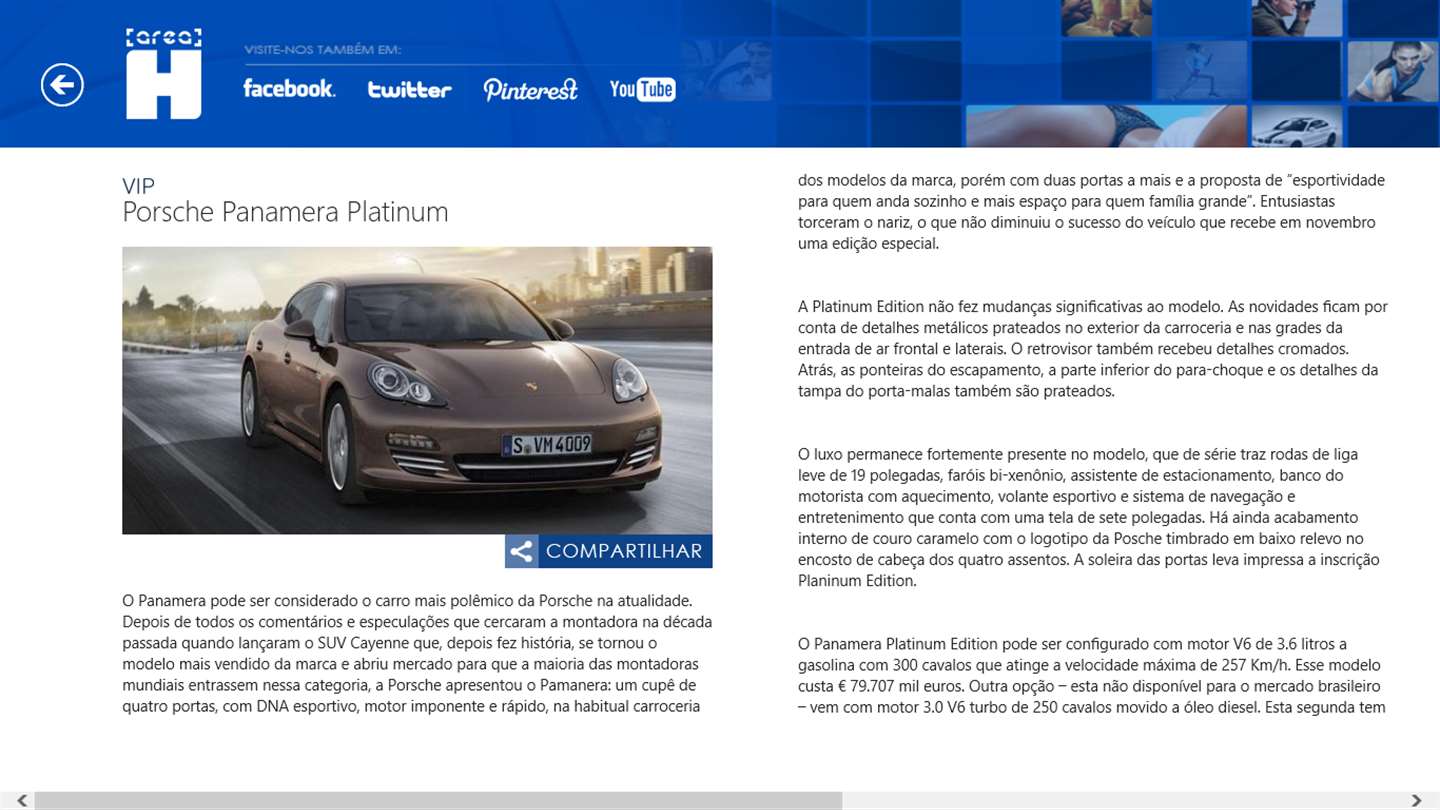The image size is (1440, 810).
Task: Open the YouTube channel link
Action: click(643, 89)
